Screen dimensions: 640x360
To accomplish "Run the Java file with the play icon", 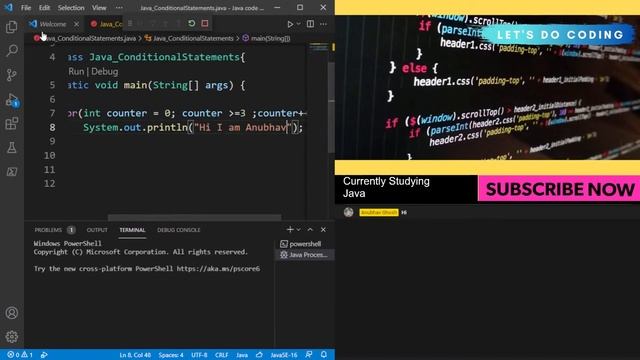I will click(290, 24).
